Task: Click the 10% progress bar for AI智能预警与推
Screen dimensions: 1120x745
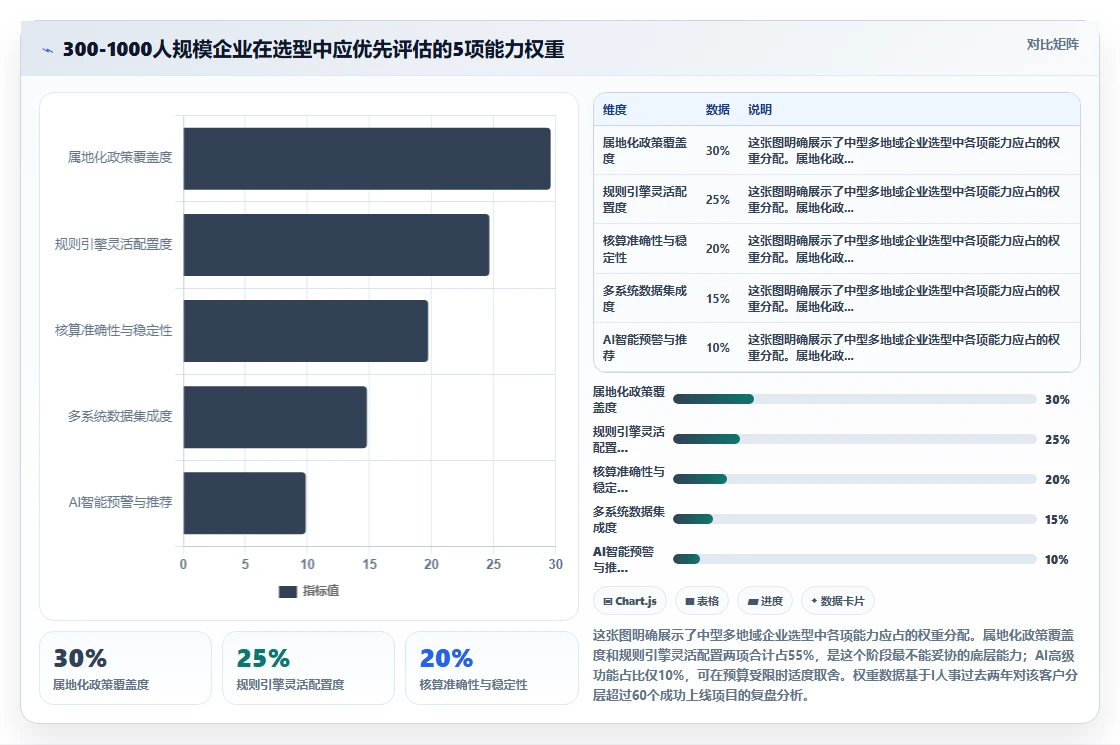Action: coord(855,559)
